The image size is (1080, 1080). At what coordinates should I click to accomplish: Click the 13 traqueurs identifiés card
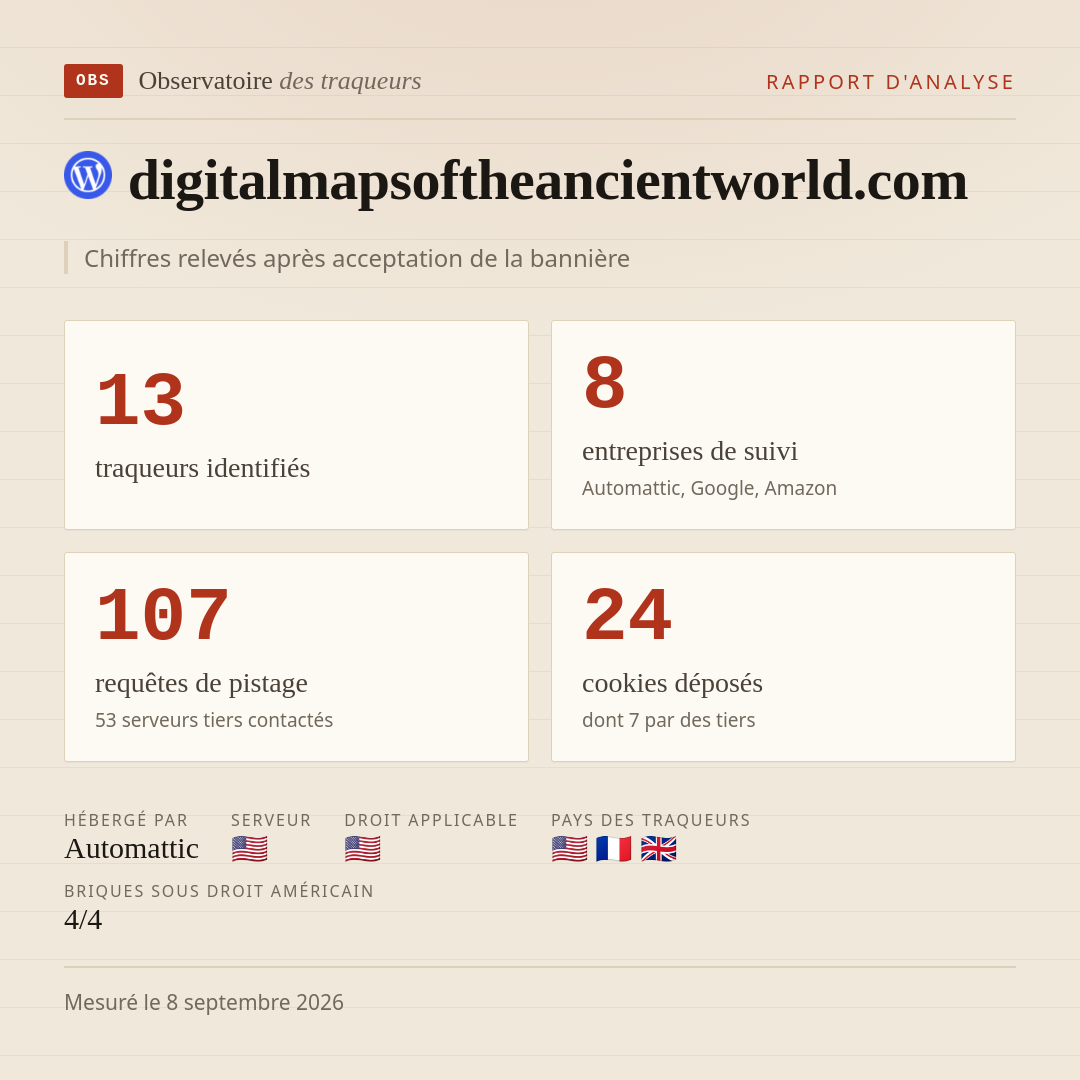point(296,425)
